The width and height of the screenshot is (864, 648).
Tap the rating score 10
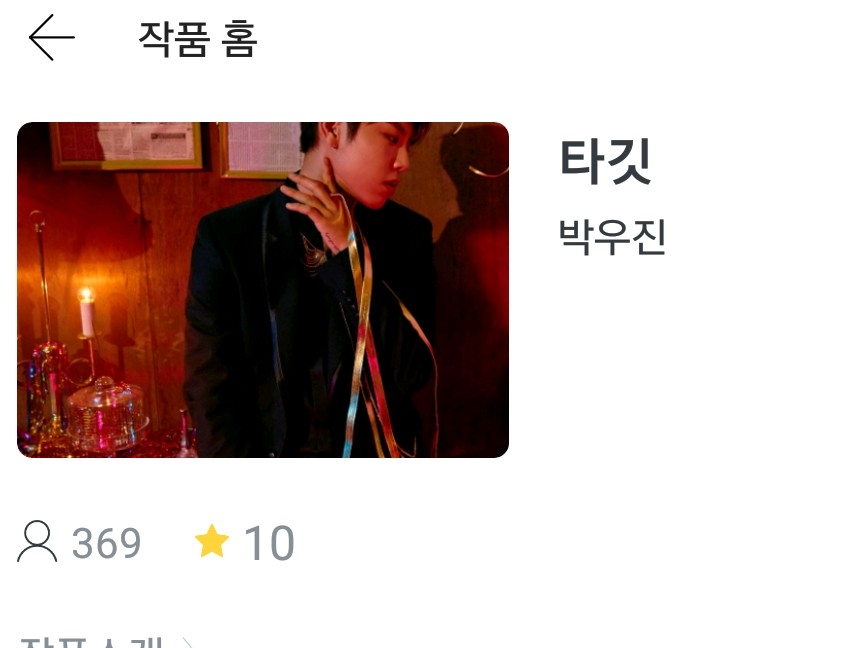pyautogui.click(x=269, y=543)
